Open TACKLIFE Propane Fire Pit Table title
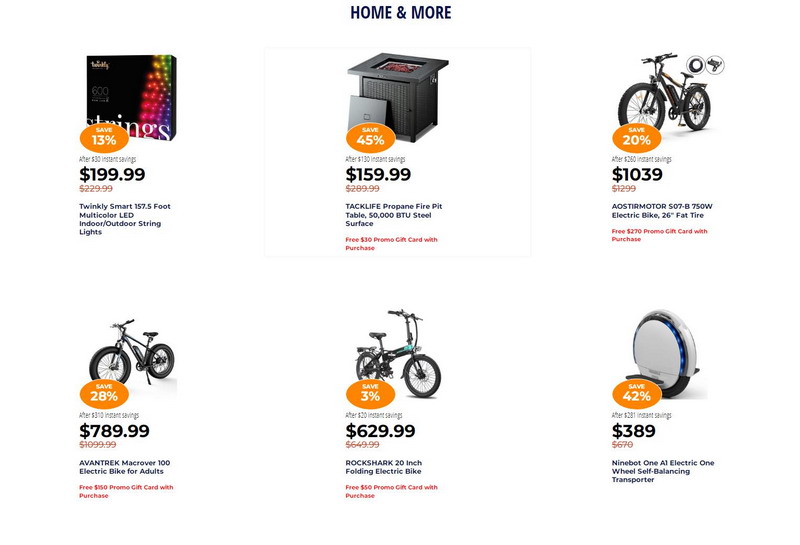 [393, 215]
